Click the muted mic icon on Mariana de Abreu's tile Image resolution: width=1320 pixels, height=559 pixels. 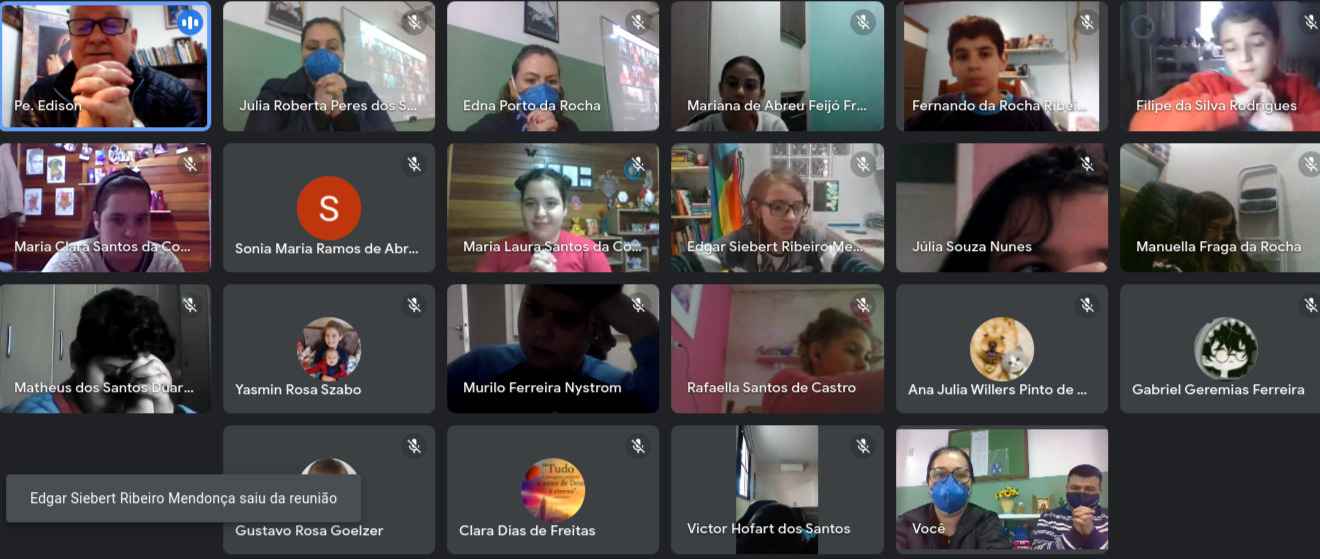pos(863,22)
